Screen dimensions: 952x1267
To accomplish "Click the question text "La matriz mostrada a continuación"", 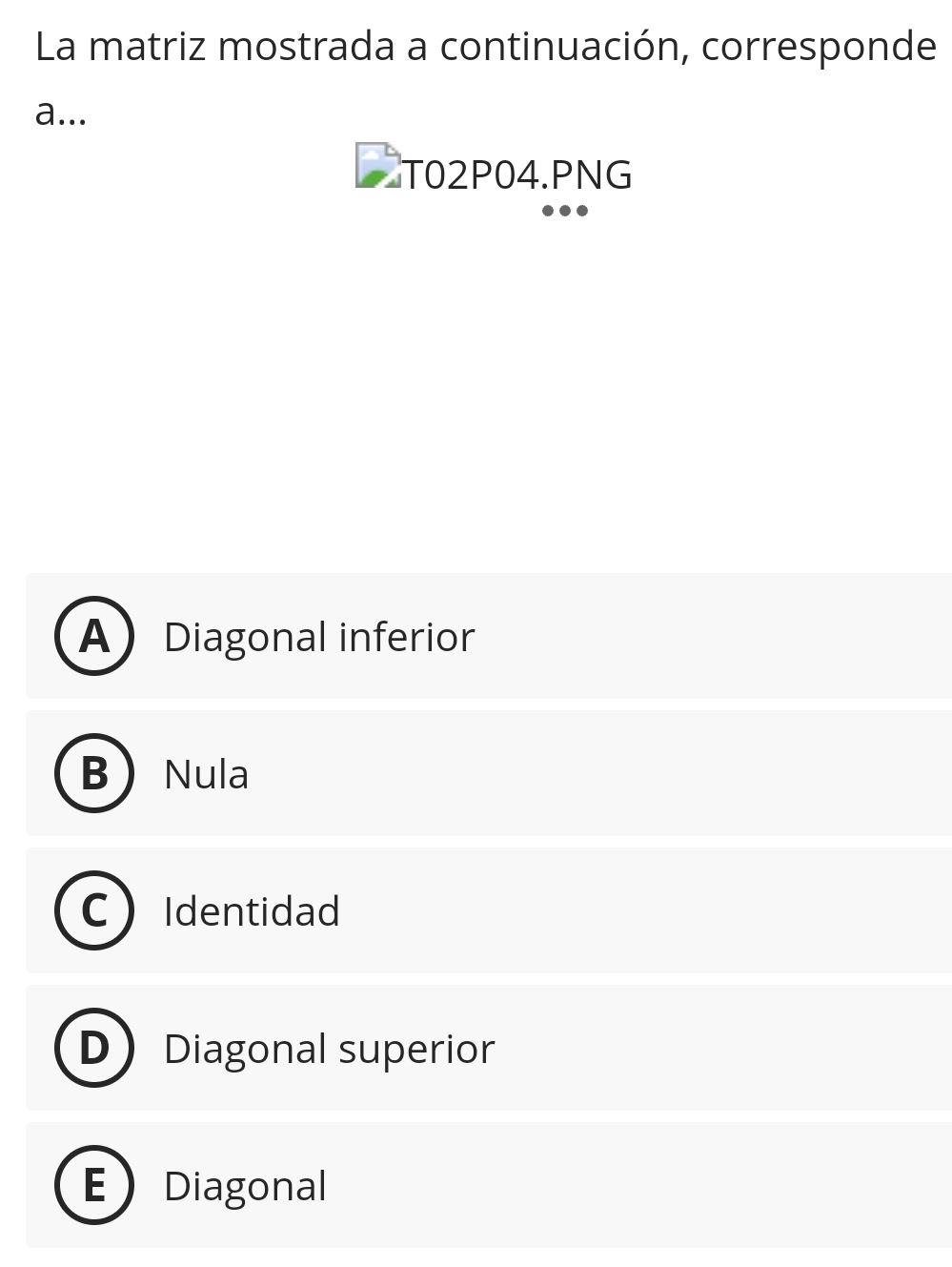I will click(x=359, y=47).
